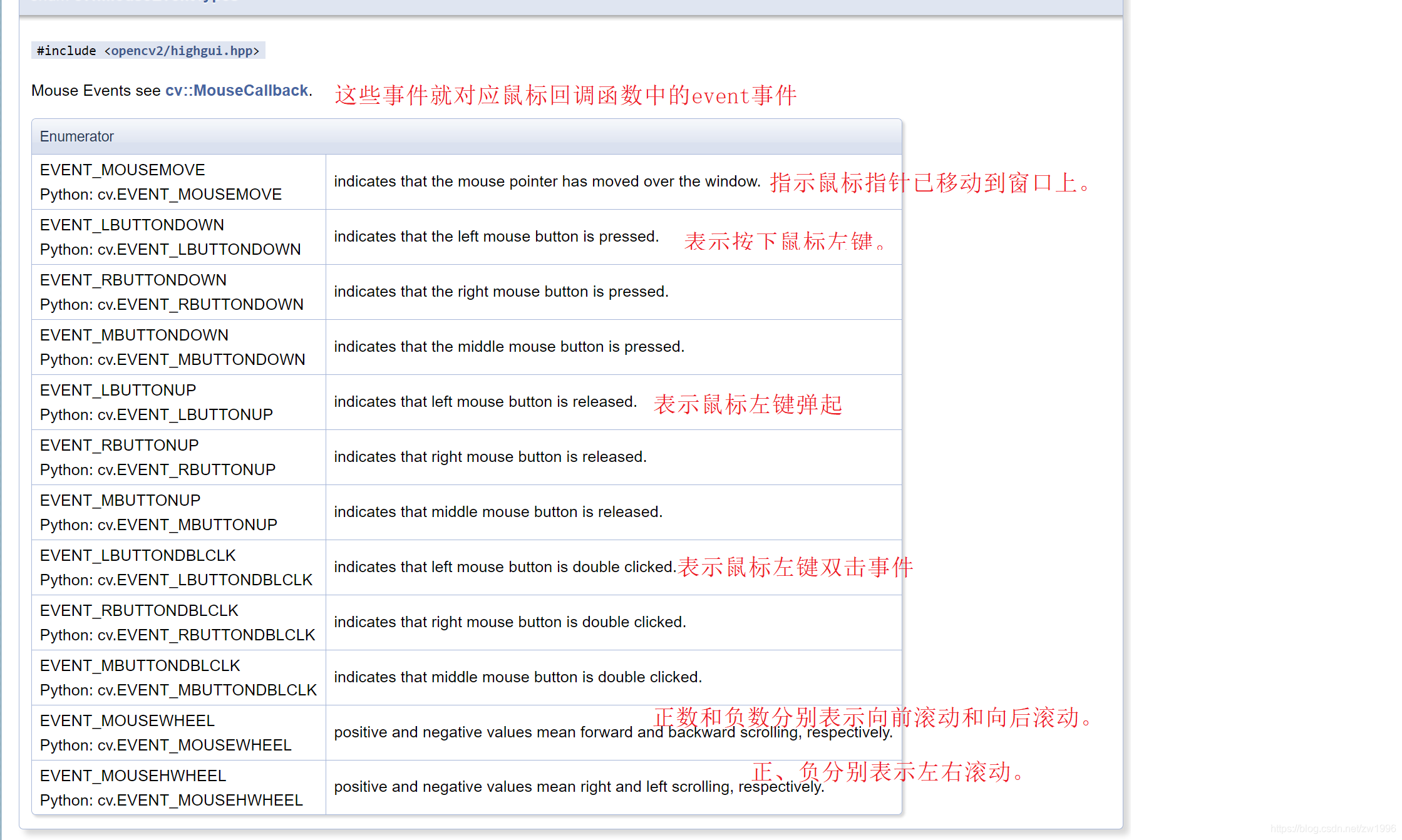This screenshot has height=840, width=1402.
Task: Click Python cv.EVENT_MBUTTONUP text
Action: click(x=158, y=525)
